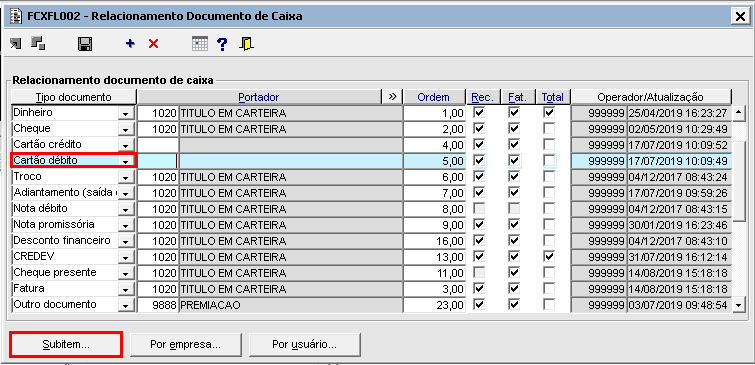Click the double-arrow expand button beside Portador
755x365 pixels.
pyautogui.click(x=392, y=97)
